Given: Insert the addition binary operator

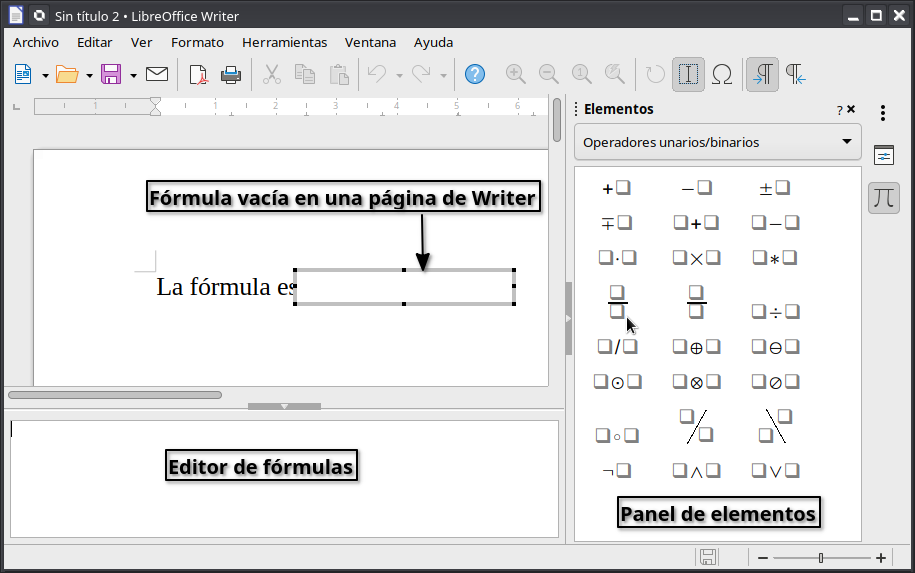Looking at the screenshot, I should click(x=696, y=223).
